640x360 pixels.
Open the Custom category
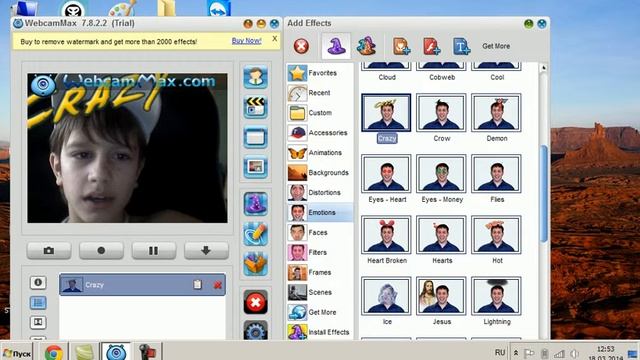click(x=320, y=113)
